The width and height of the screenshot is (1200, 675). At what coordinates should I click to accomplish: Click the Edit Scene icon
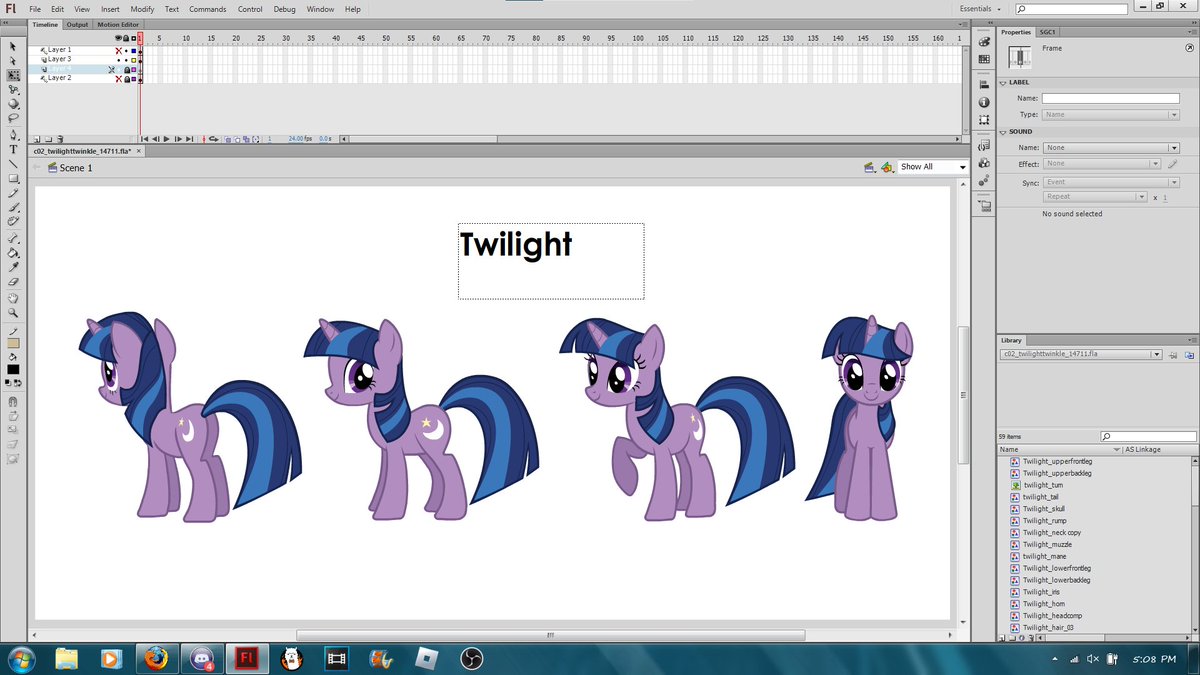pyautogui.click(x=870, y=167)
